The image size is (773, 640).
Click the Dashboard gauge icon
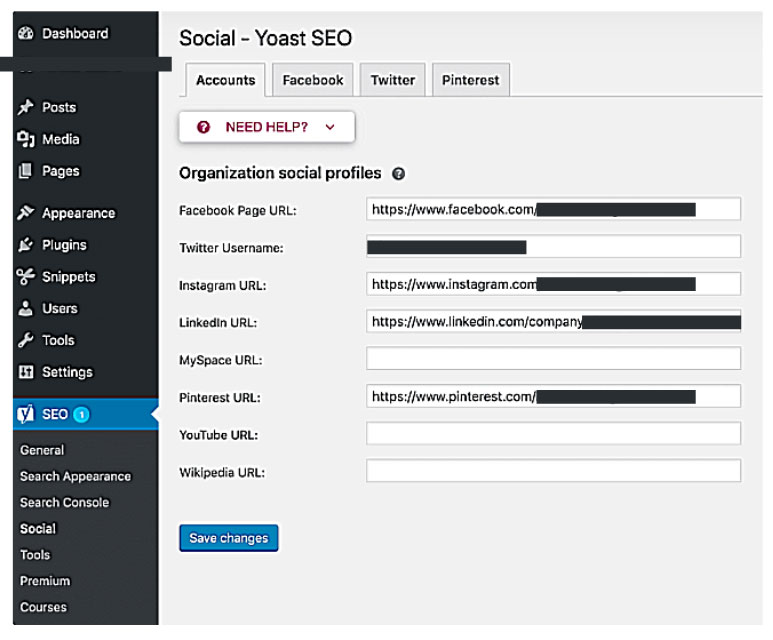click(26, 34)
